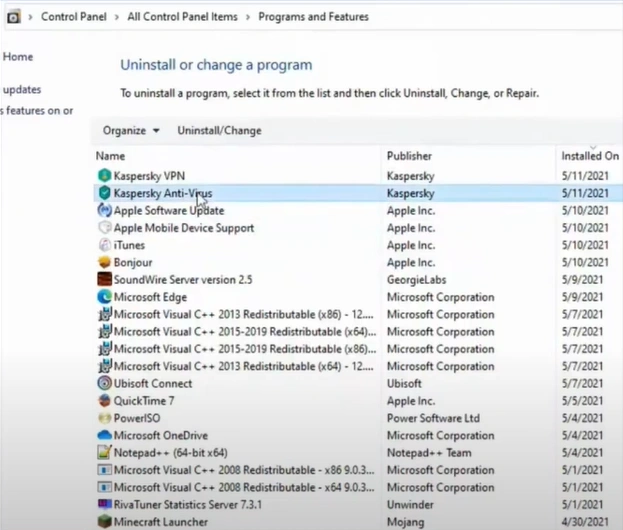Select Apple Mobile Device Support name
The width and height of the screenshot is (623, 530).
pos(184,228)
